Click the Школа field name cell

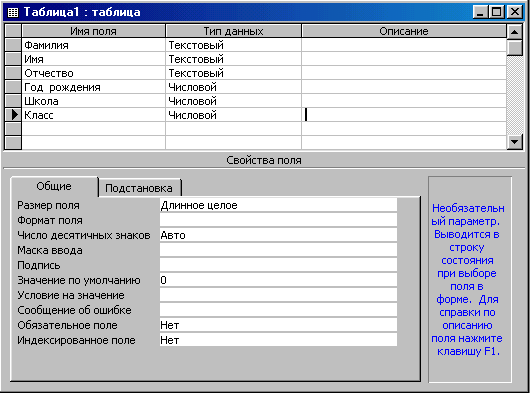point(94,101)
